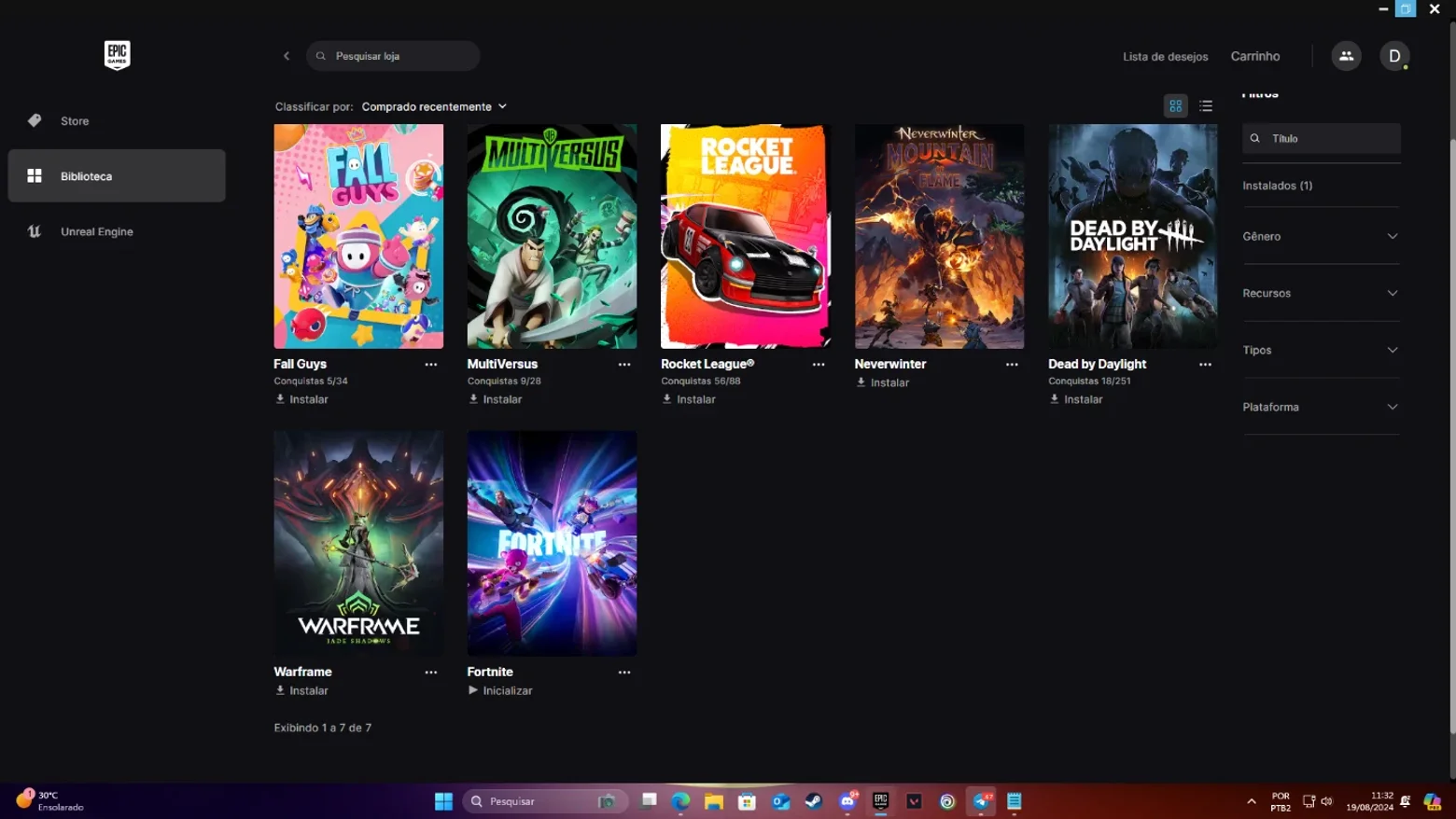Open the D profile avatar menu
The height and width of the screenshot is (819, 1456).
[1394, 56]
